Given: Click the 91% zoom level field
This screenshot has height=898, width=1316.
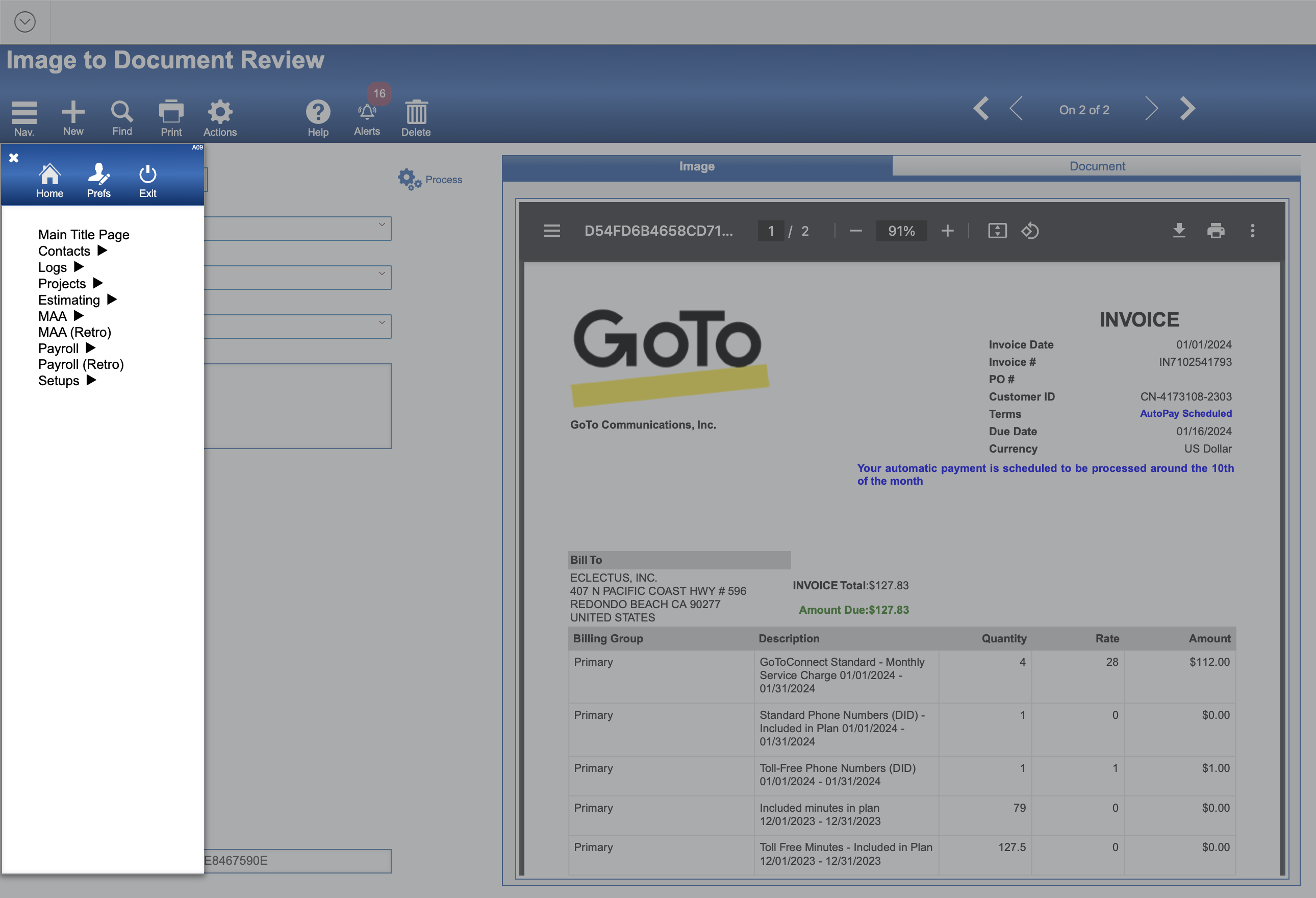Looking at the screenshot, I should (901, 231).
